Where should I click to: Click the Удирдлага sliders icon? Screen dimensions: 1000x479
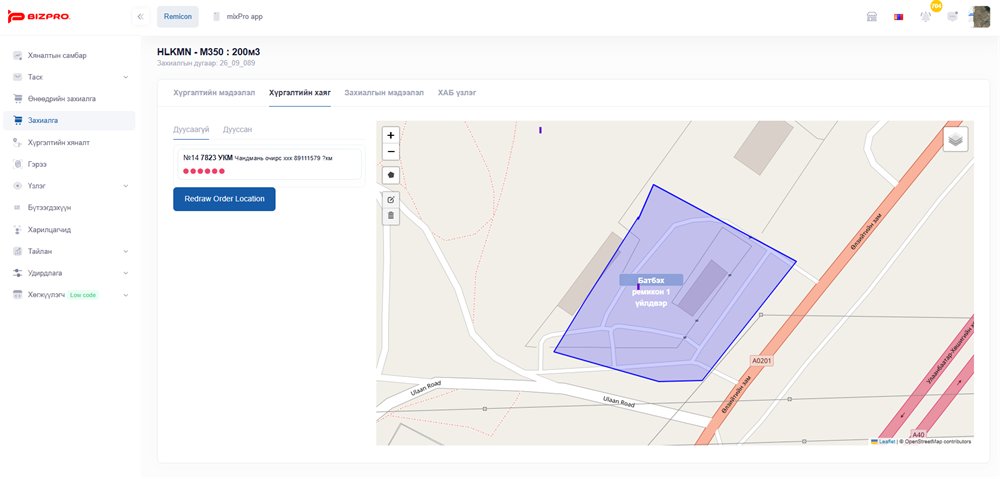18,273
